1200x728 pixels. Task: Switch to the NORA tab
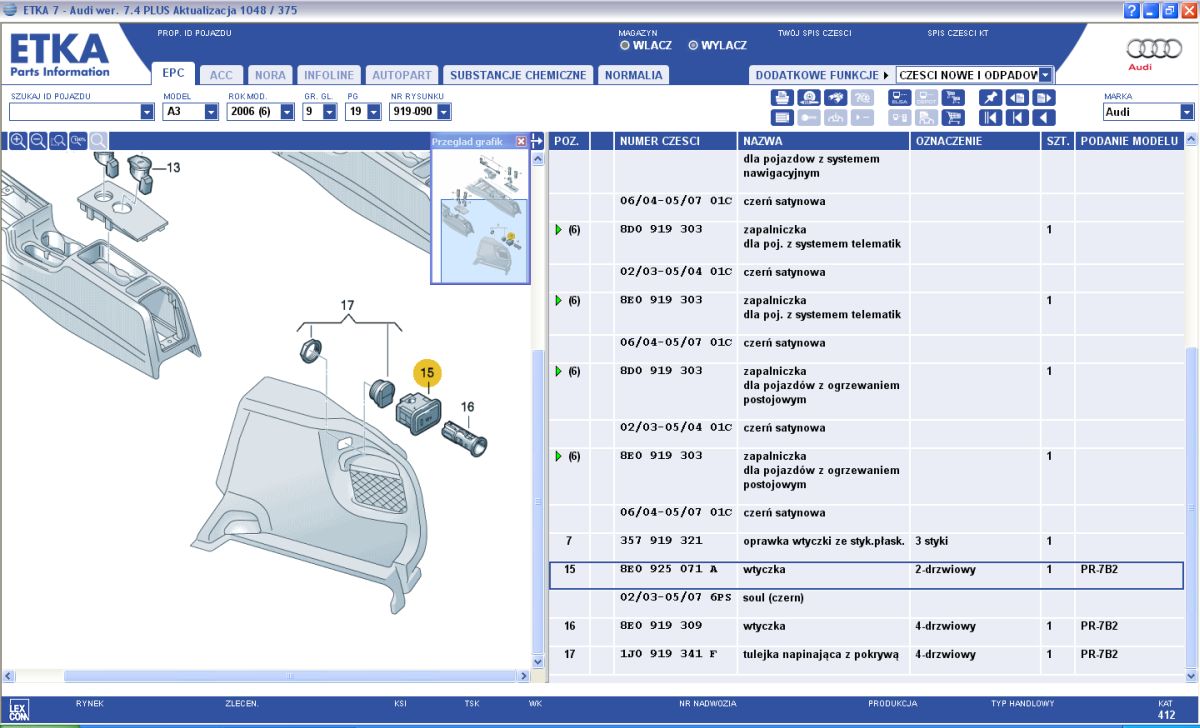click(x=270, y=75)
